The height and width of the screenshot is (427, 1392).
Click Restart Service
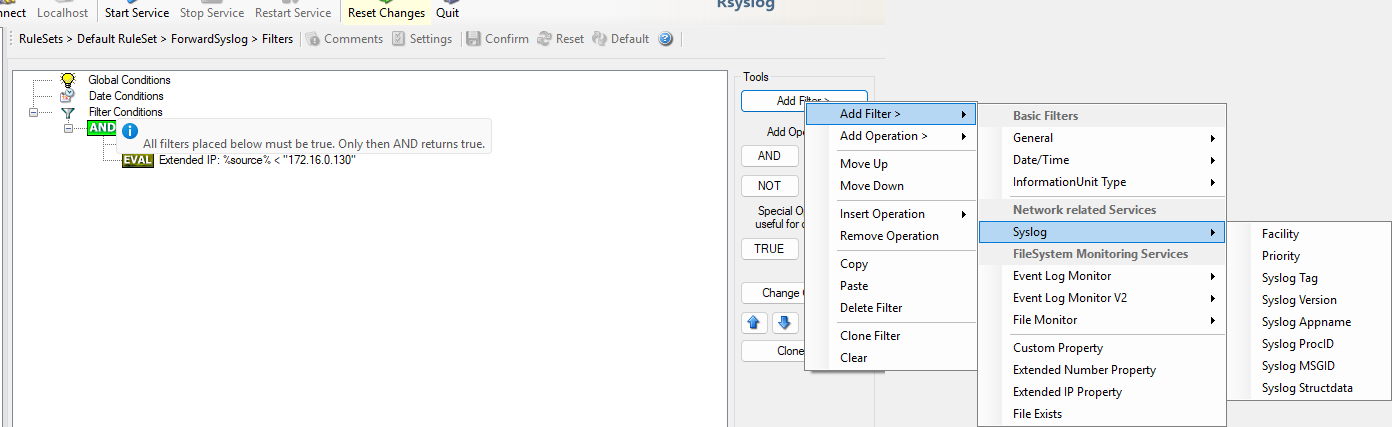click(x=293, y=13)
